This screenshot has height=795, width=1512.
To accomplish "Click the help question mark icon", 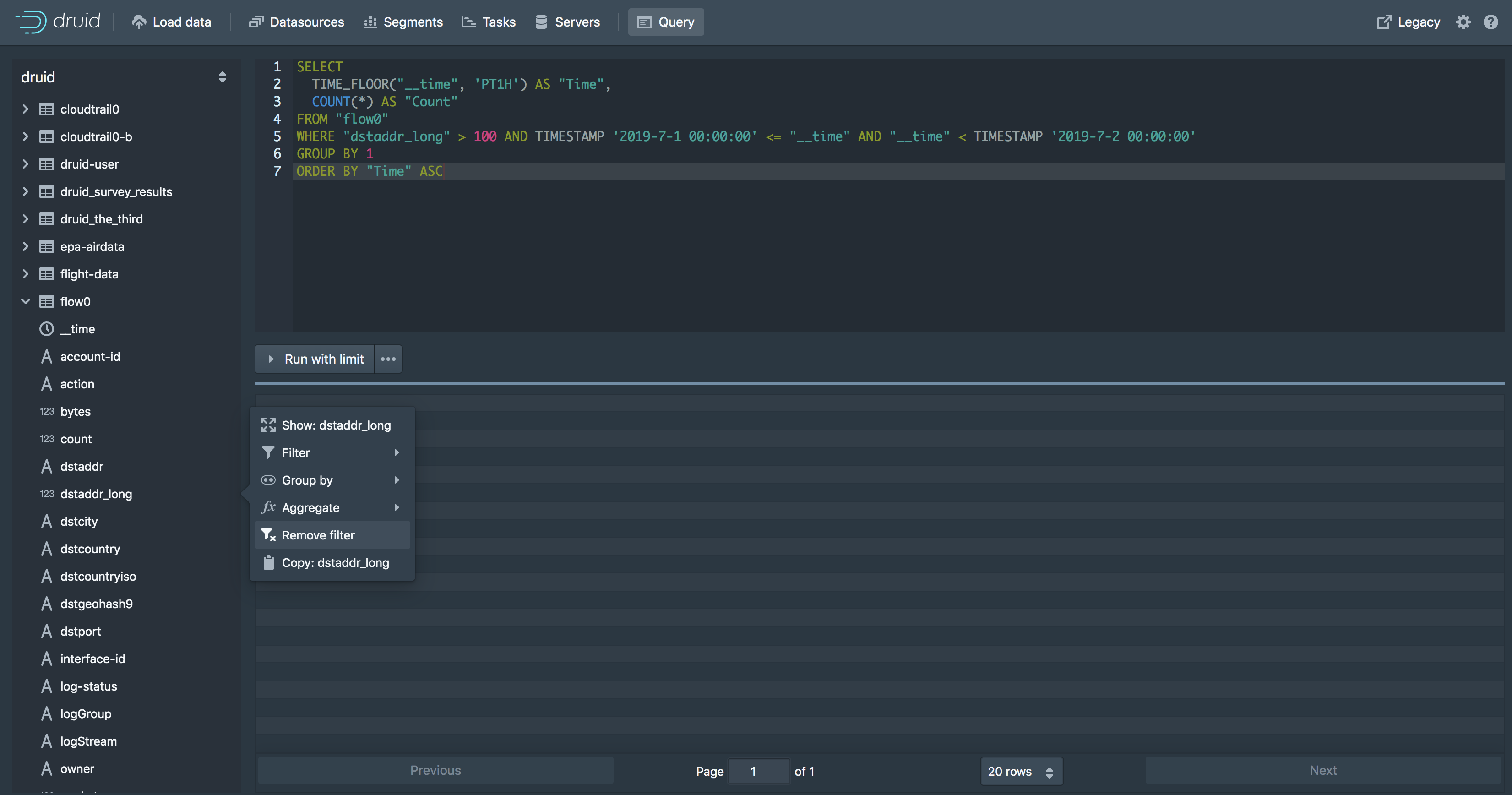I will click(x=1490, y=22).
